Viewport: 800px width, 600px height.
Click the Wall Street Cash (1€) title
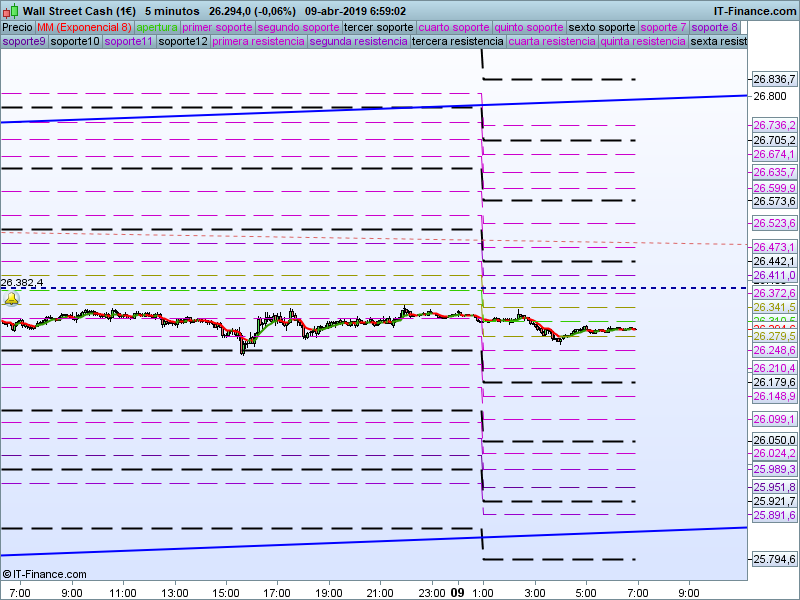click(x=79, y=11)
